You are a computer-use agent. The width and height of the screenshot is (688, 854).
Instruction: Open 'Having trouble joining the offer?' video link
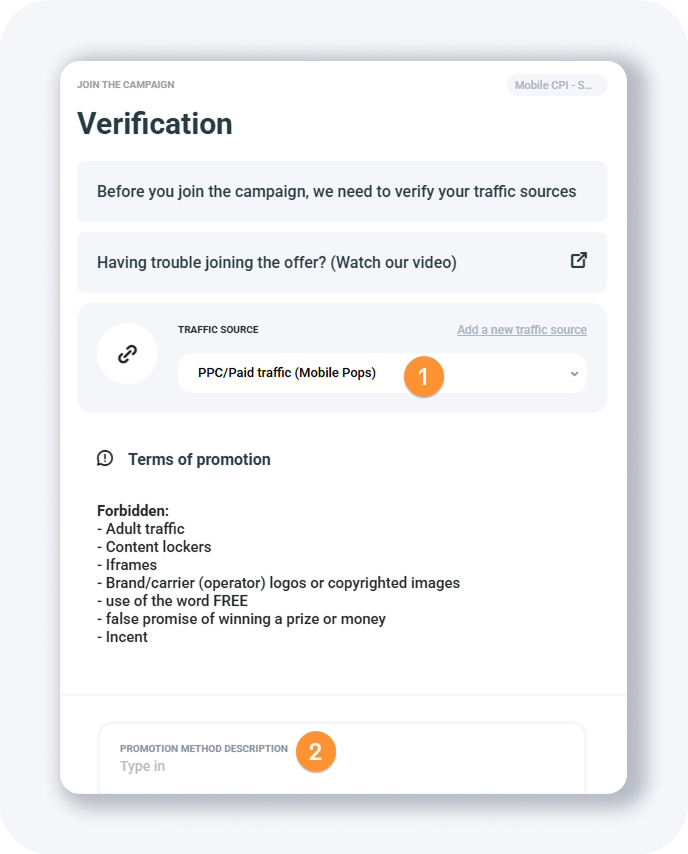277,262
